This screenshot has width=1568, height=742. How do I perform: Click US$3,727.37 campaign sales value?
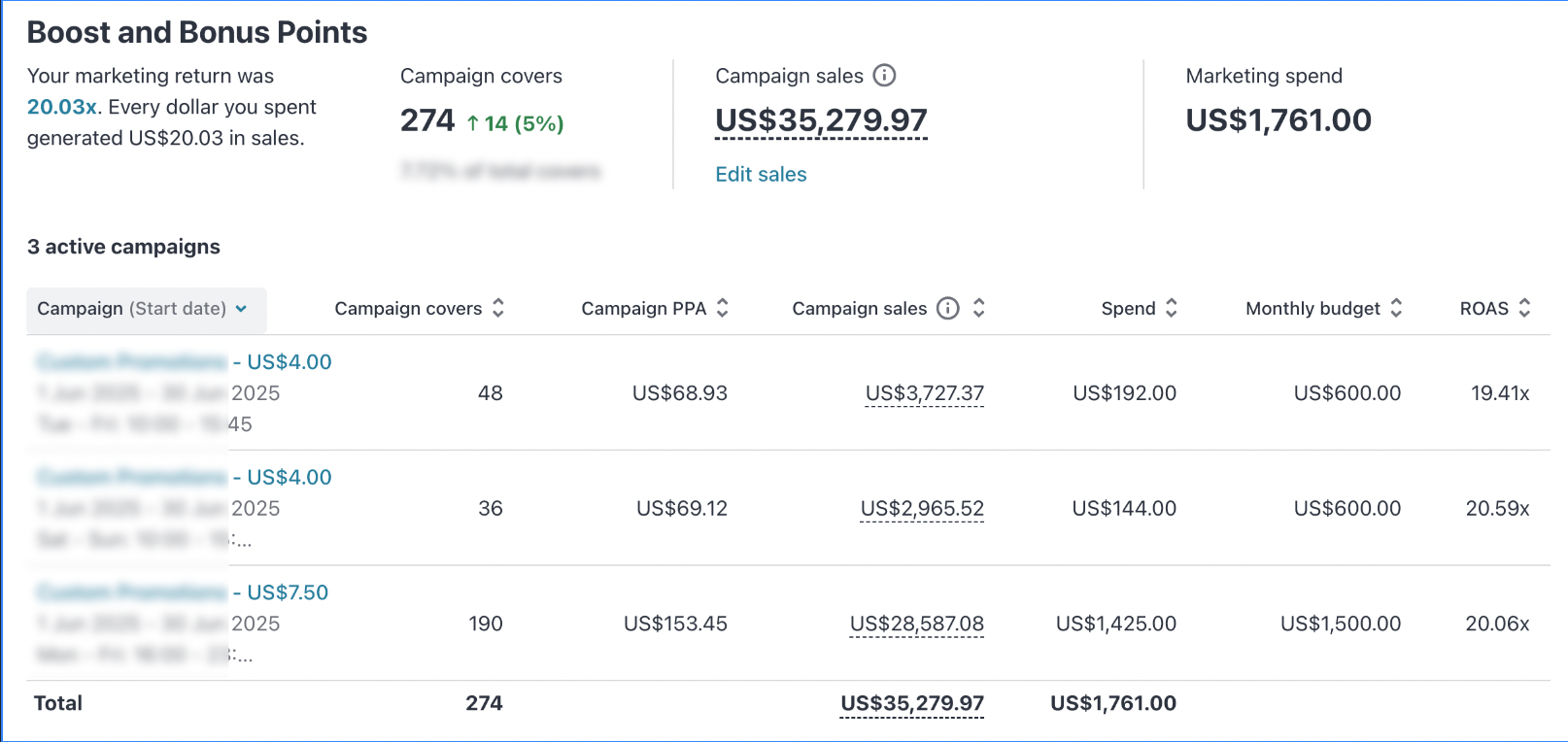point(924,393)
